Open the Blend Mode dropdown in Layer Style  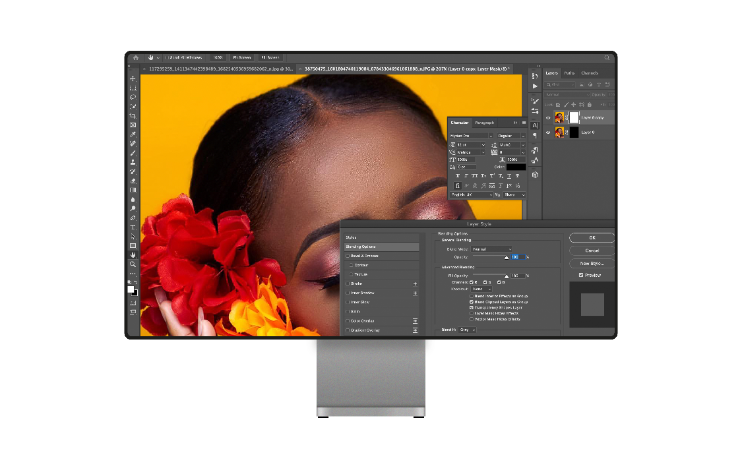(491, 249)
